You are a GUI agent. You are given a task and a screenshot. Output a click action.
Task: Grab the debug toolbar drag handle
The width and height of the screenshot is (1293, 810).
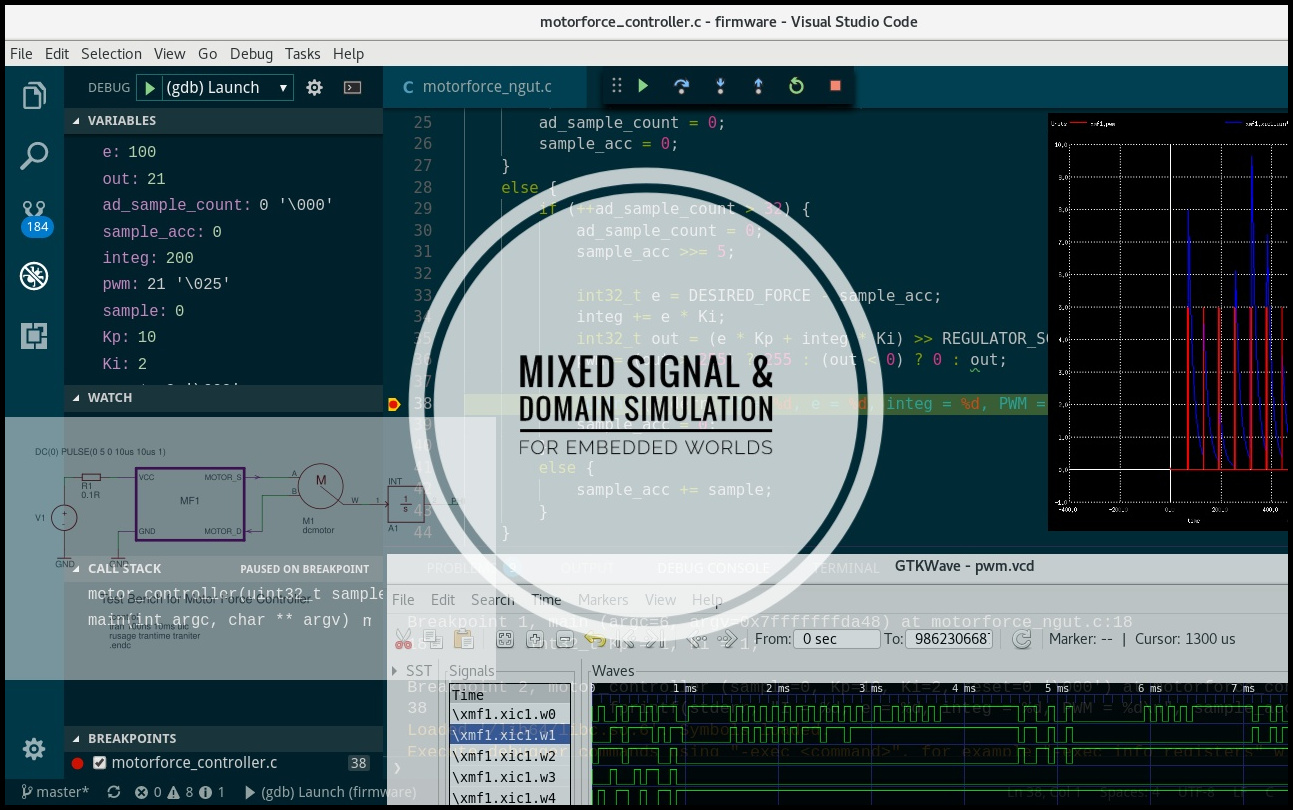click(616, 86)
